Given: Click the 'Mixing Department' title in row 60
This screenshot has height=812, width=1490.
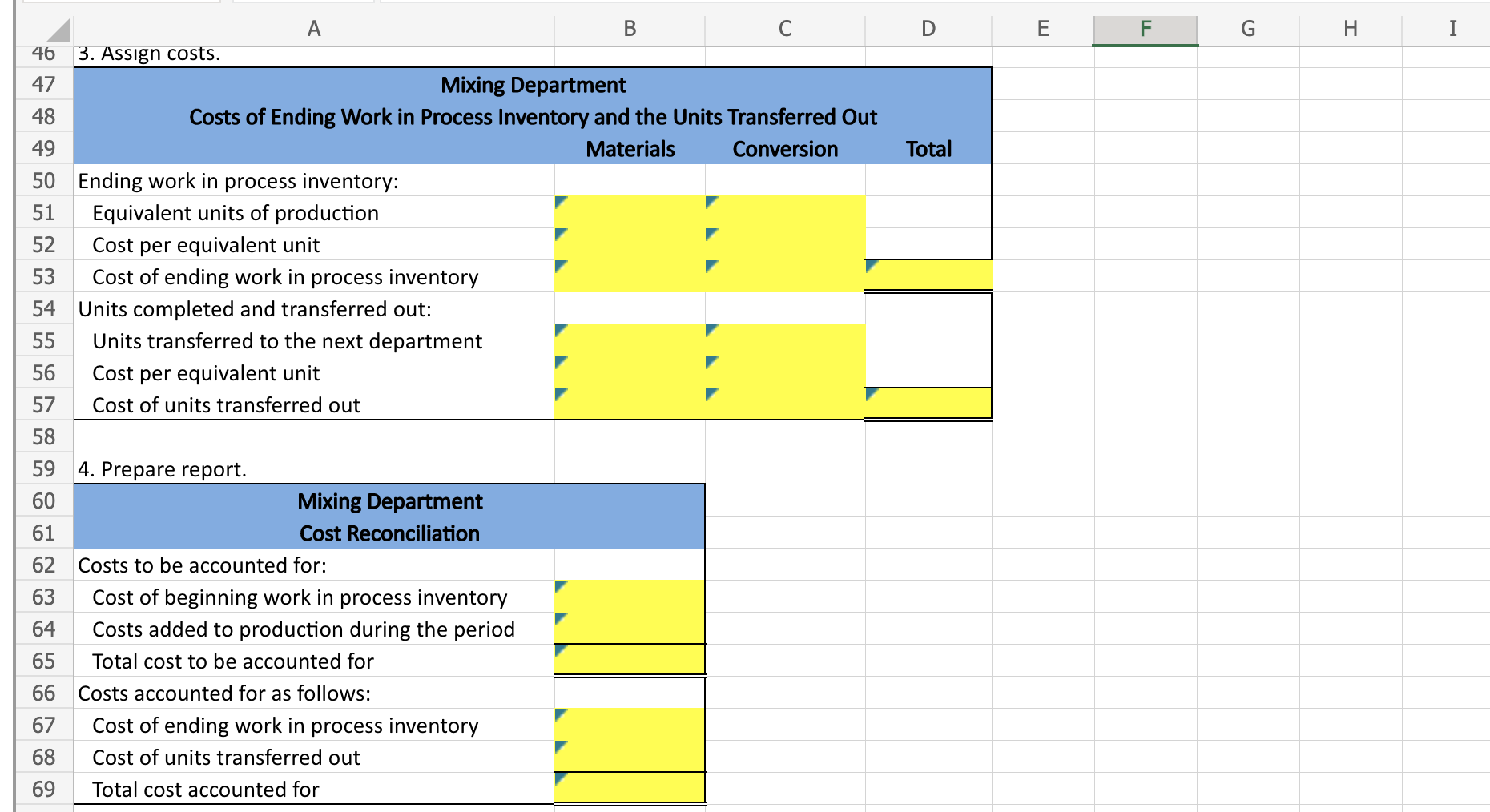Looking at the screenshot, I should coord(389,501).
